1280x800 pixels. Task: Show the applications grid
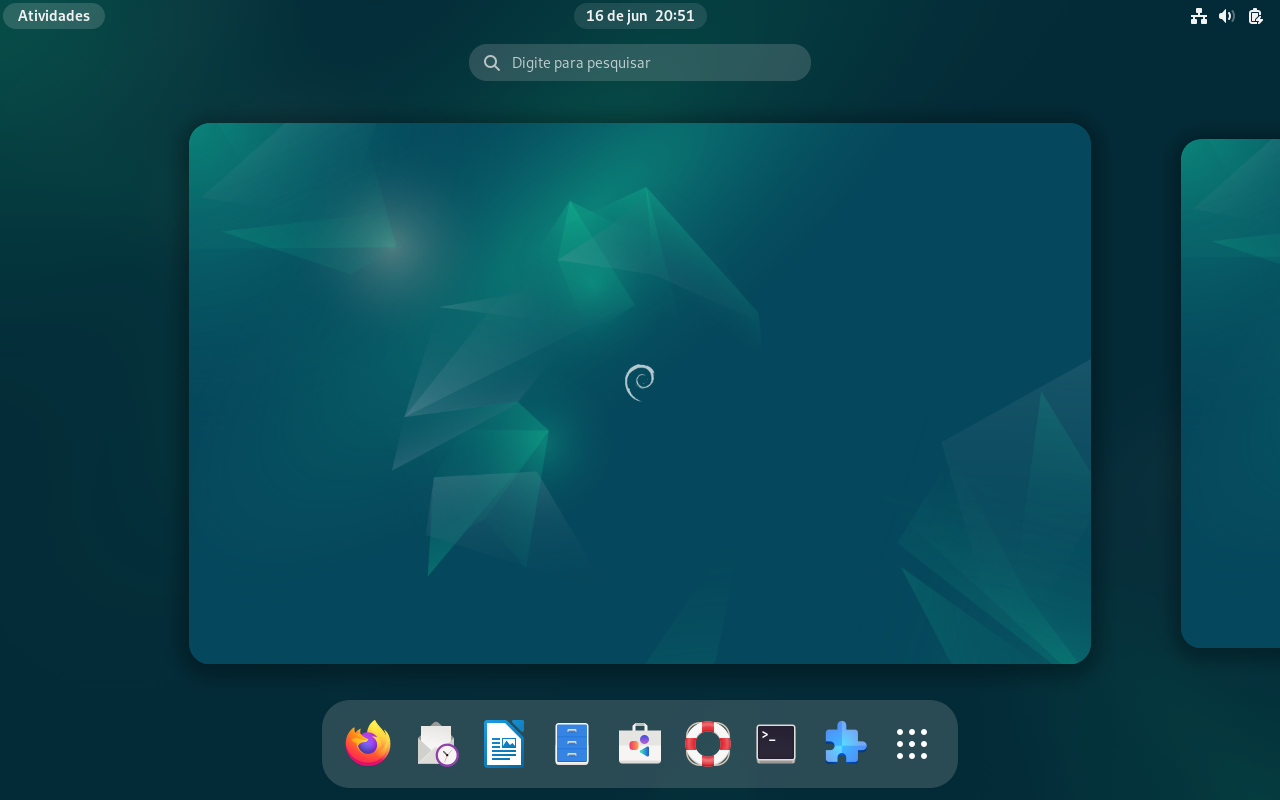(x=912, y=744)
